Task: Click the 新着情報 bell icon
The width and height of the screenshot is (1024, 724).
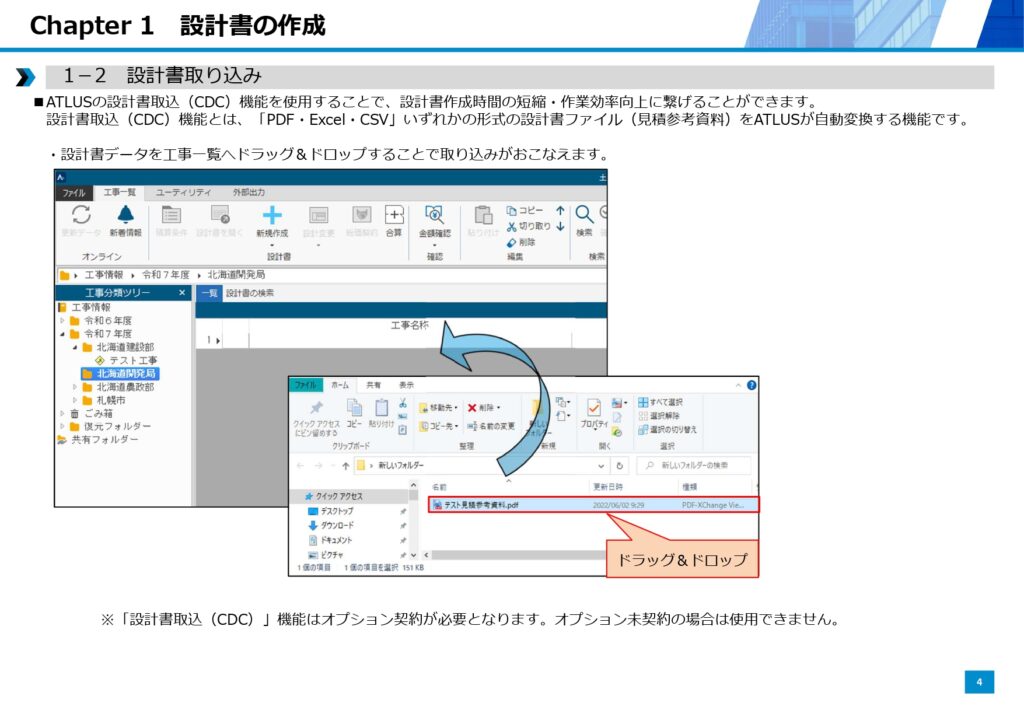Action: pyautogui.click(x=125, y=216)
